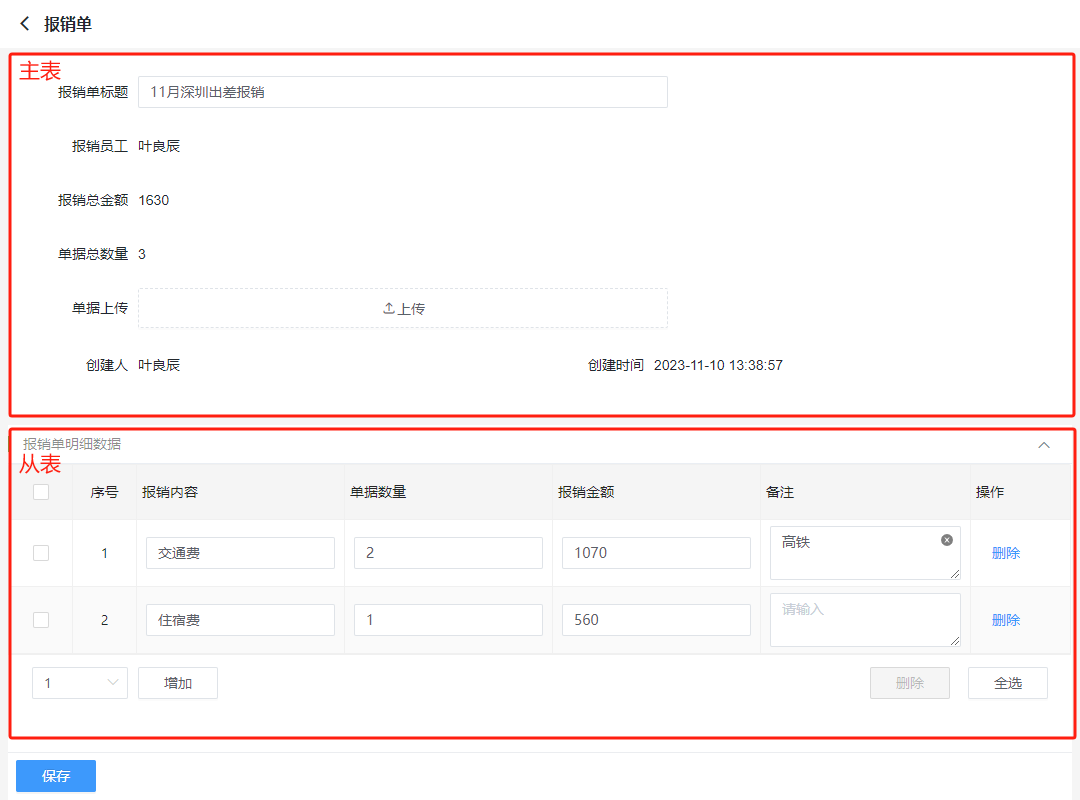Open the row count dropdown showing 1
This screenshot has width=1080, height=800.
pyautogui.click(x=80, y=683)
